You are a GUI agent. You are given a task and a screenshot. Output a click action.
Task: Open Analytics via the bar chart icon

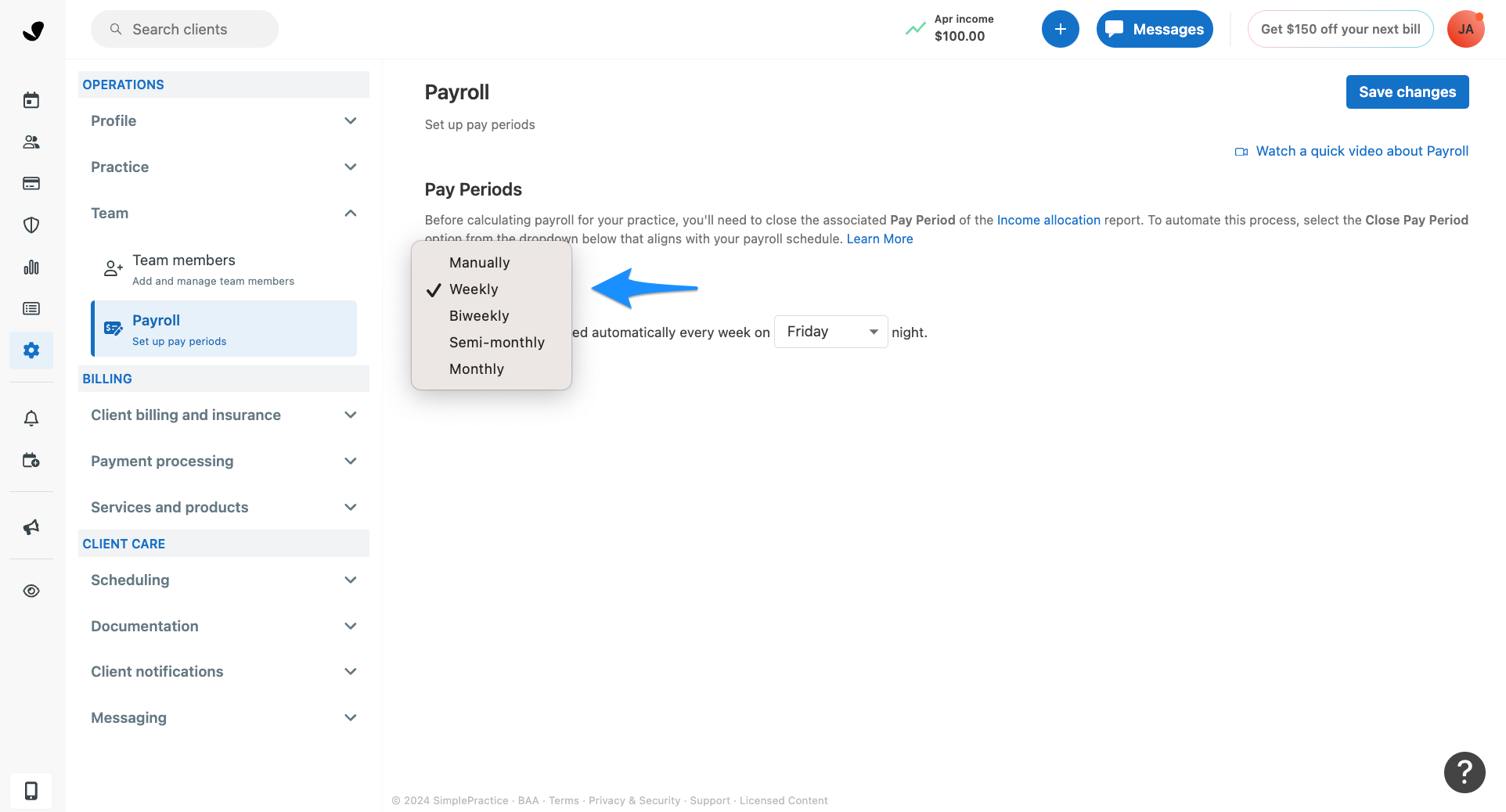[x=31, y=267]
